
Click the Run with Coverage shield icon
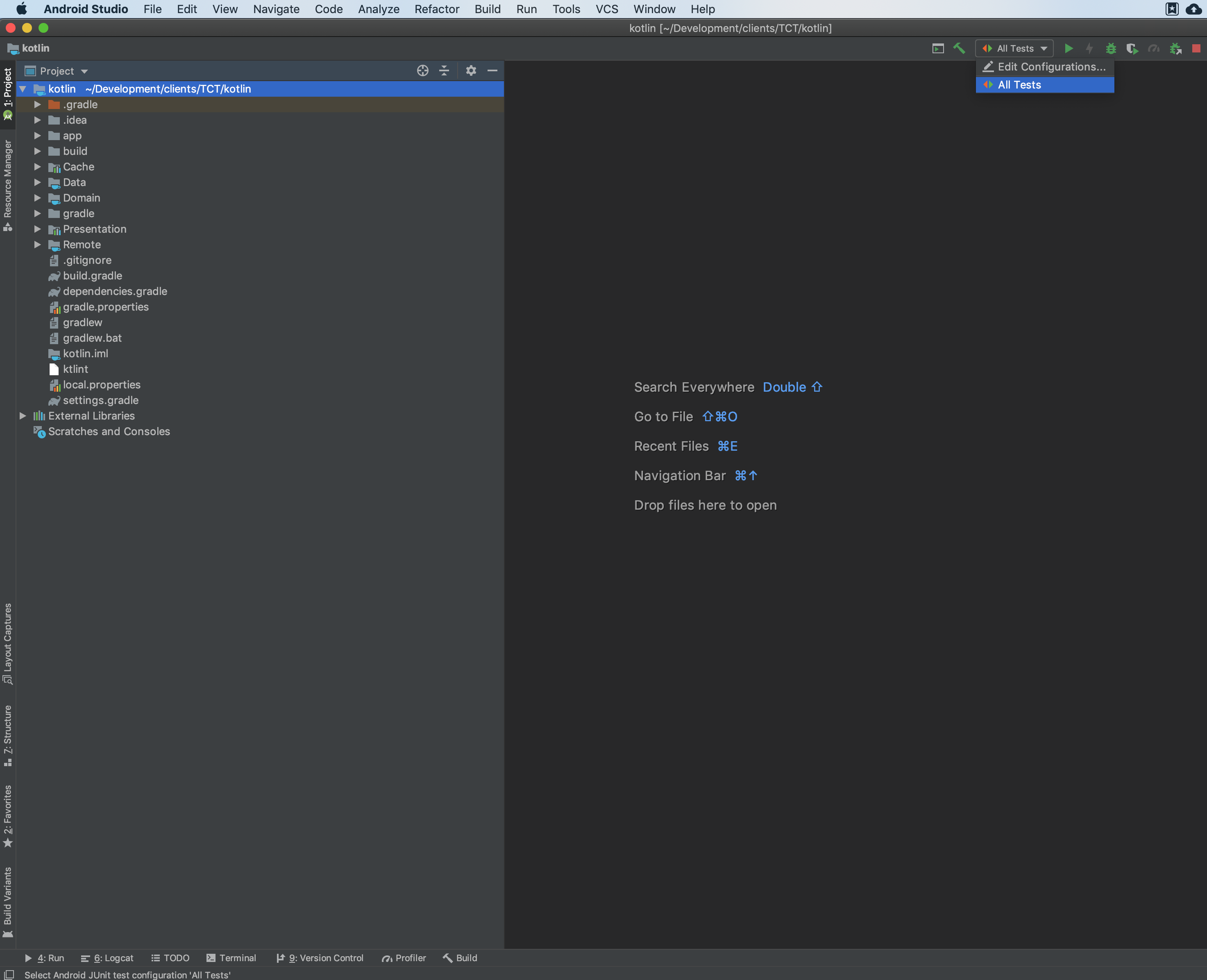tap(1132, 48)
